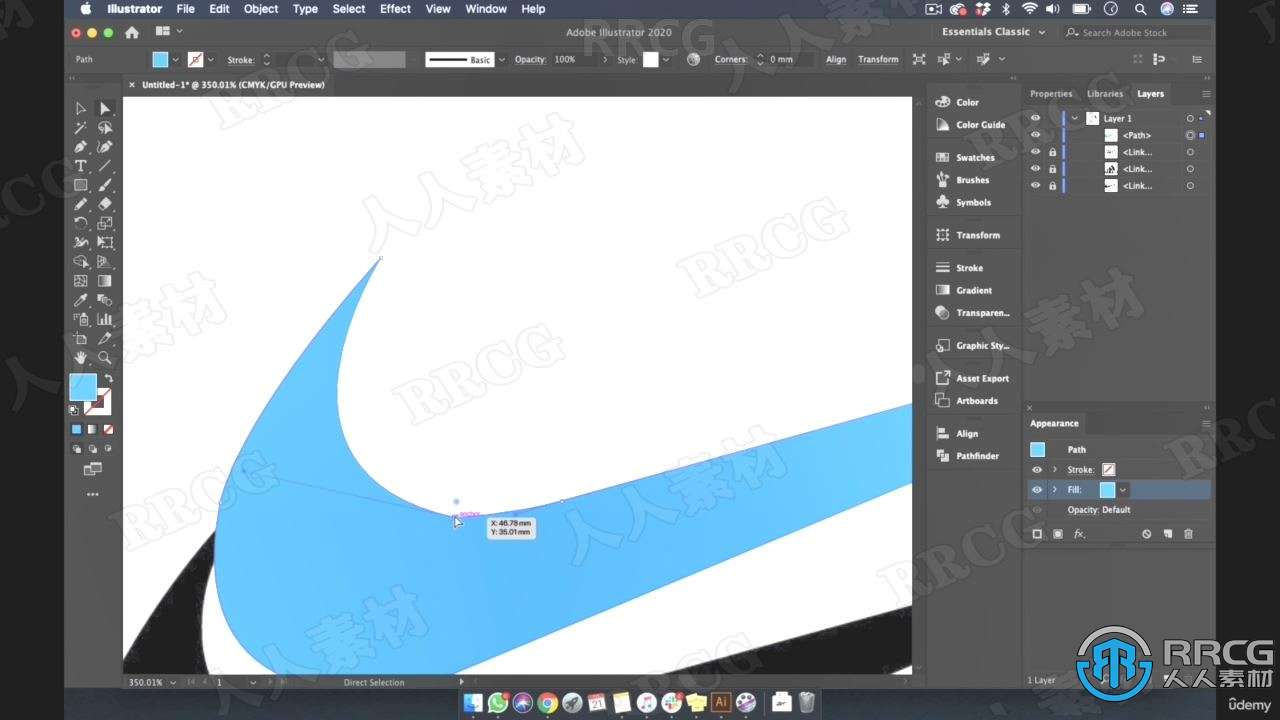The height and width of the screenshot is (720, 1280).
Task: Click target circle of <Path> layer
Action: (x=1190, y=135)
